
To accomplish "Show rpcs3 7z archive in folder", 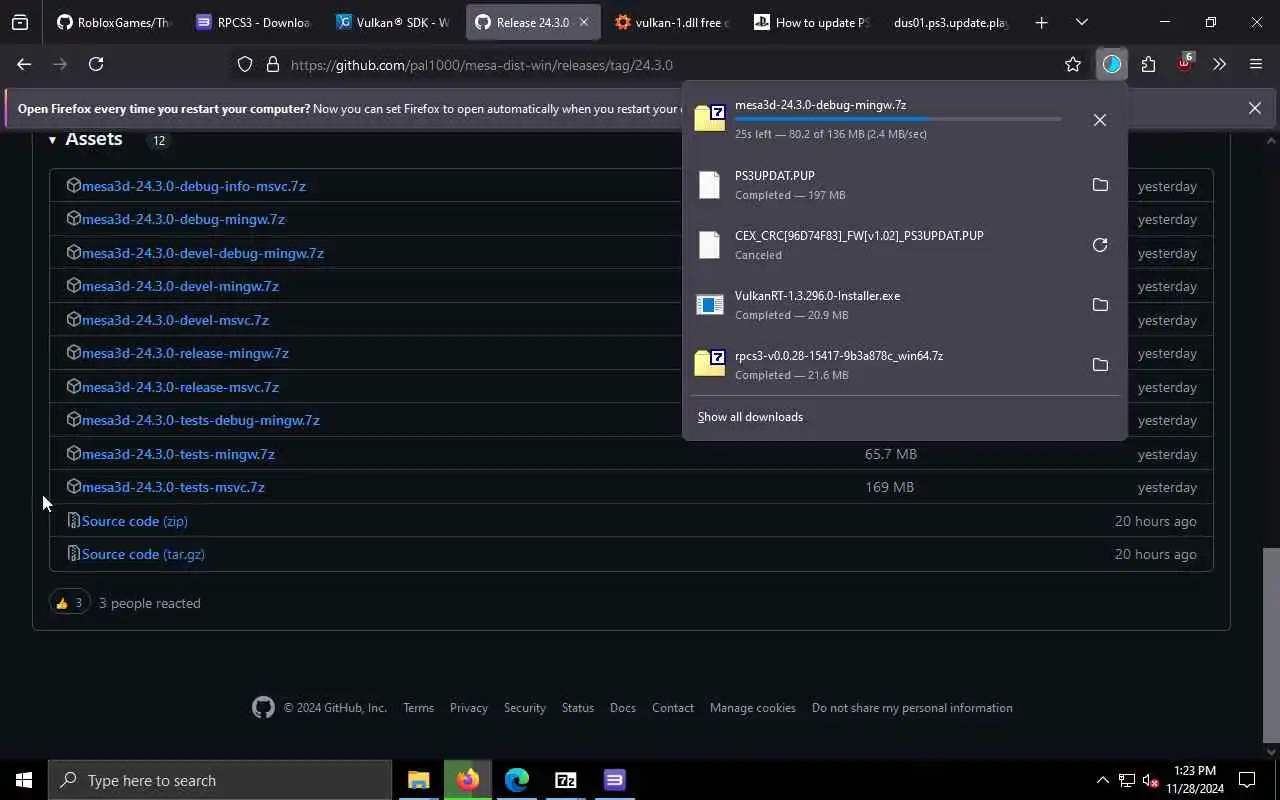I will pyautogui.click(x=1100, y=365).
